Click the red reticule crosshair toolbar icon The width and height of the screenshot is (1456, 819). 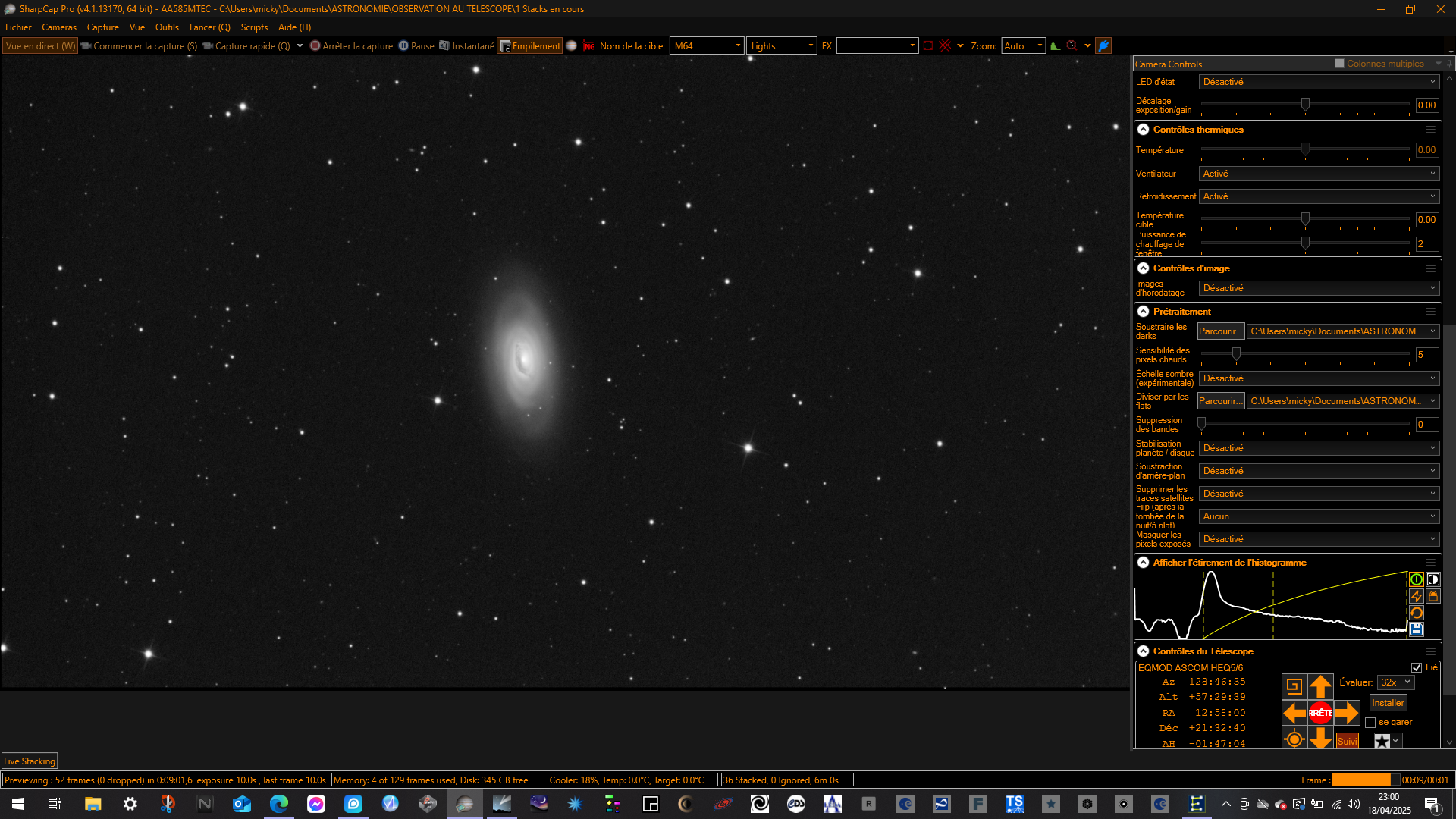945,46
